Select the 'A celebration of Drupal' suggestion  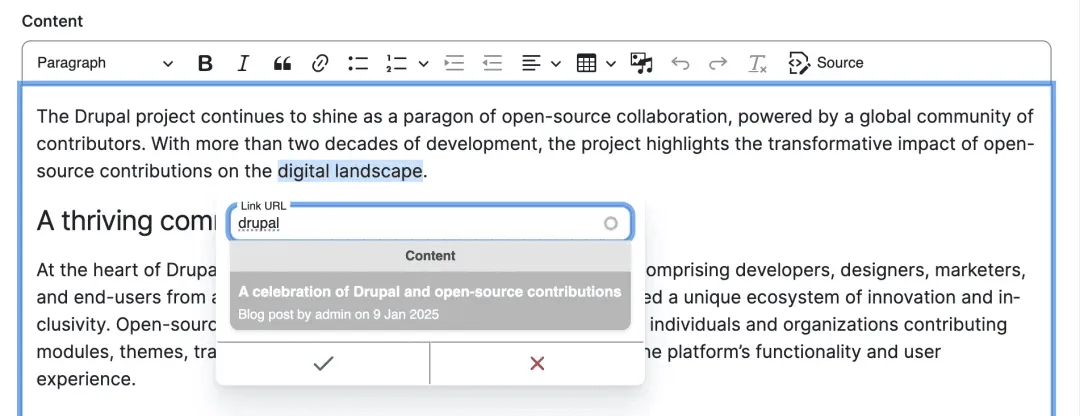[430, 301]
